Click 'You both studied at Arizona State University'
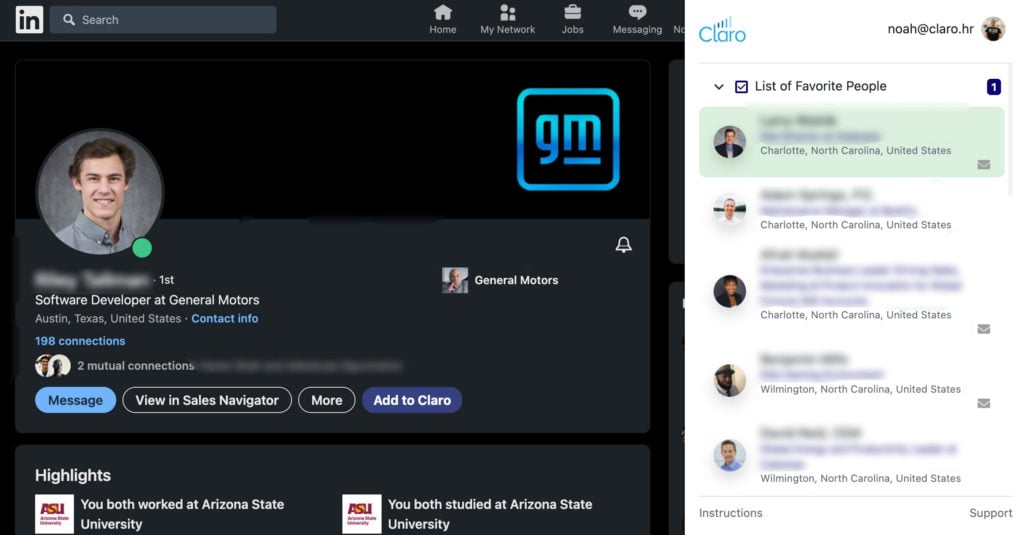The height and width of the screenshot is (535, 1024). click(490, 514)
